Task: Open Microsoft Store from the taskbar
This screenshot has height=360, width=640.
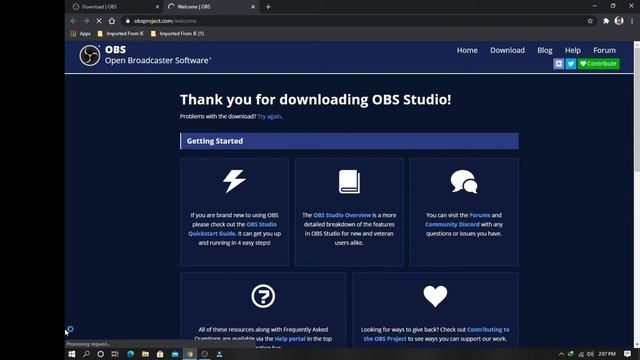Action: (x=160, y=354)
